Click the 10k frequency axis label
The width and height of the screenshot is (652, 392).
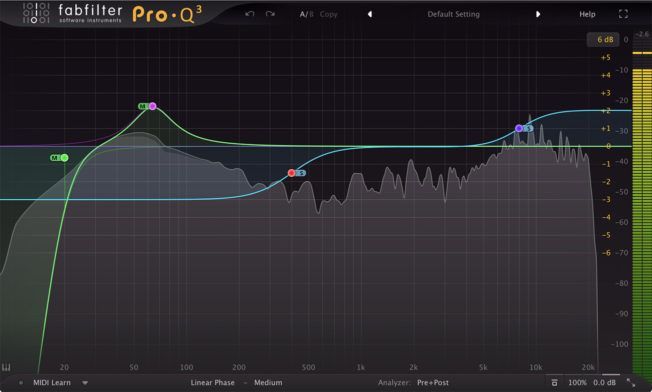536,367
